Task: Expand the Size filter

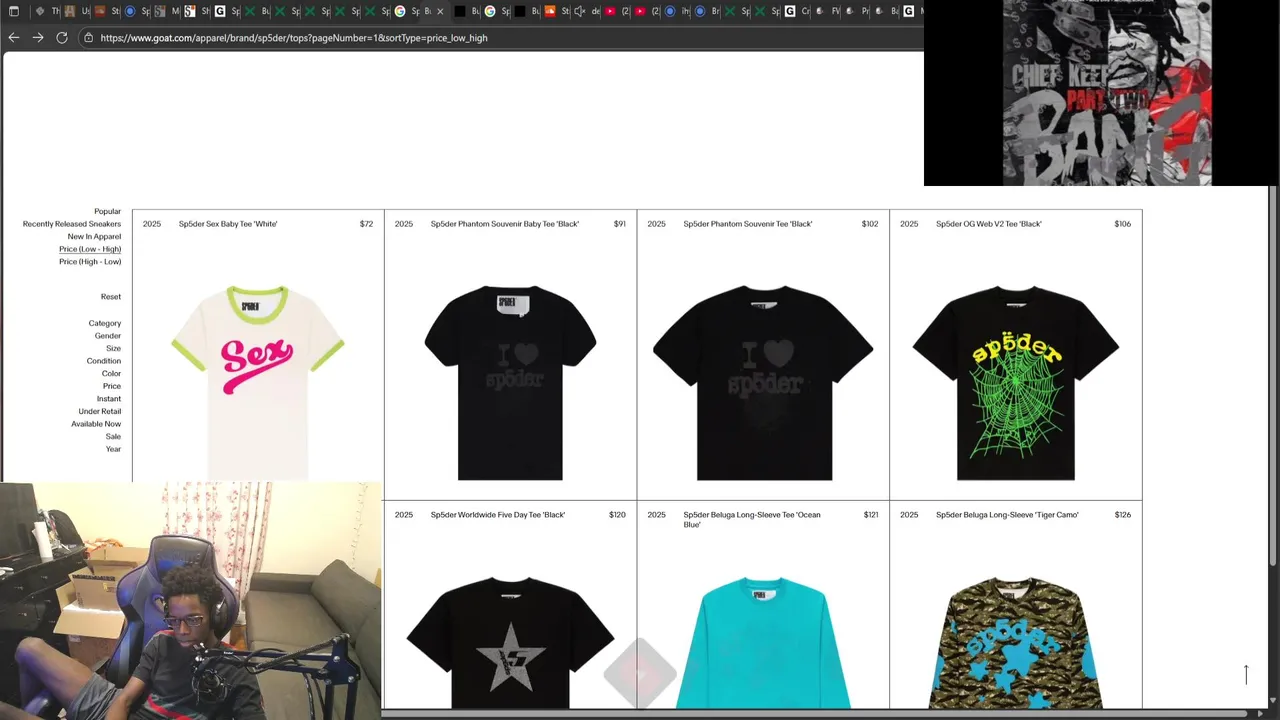Action: pyautogui.click(x=113, y=348)
